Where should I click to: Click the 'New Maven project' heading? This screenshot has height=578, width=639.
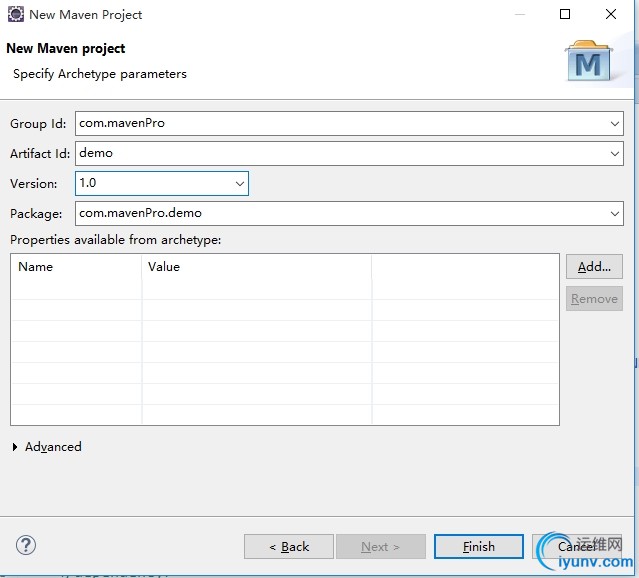click(66, 49)
